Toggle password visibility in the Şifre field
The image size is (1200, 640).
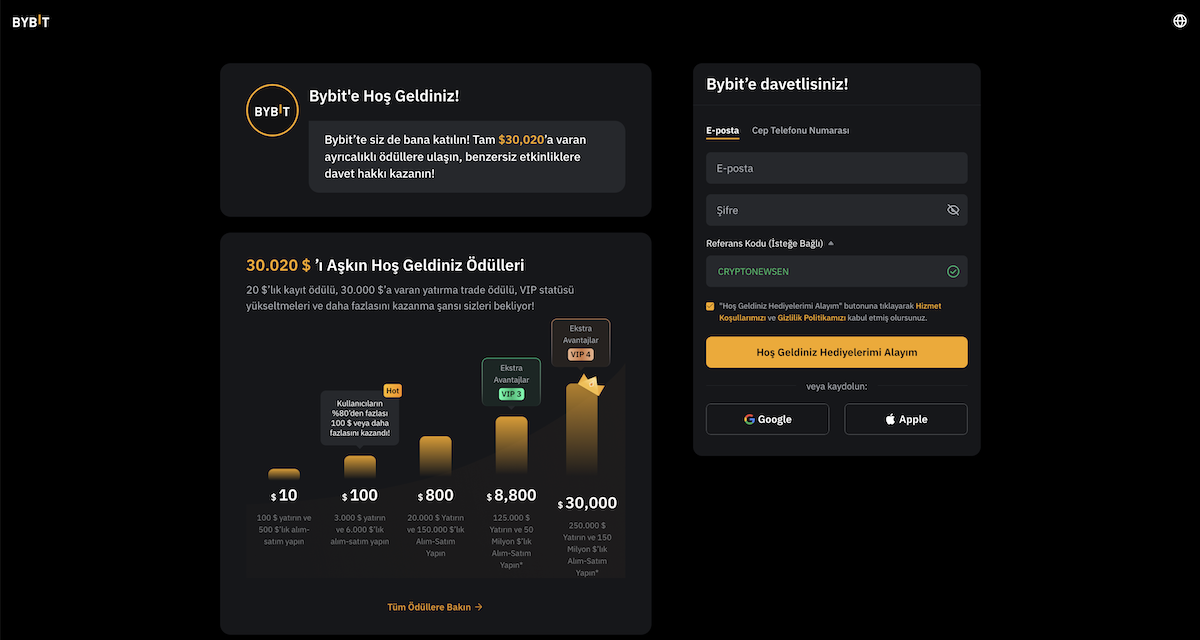[x=951, y=209]
